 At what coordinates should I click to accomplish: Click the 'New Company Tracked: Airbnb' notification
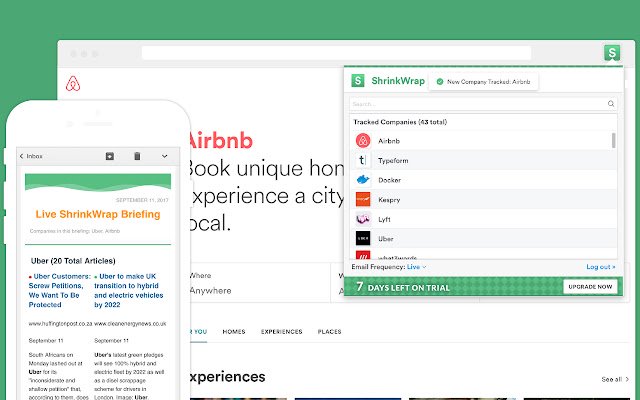[x=484, y=82]
